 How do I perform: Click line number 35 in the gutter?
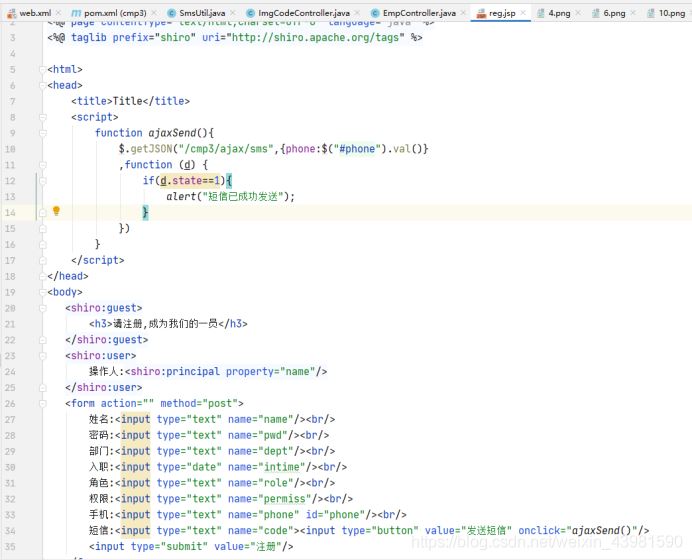coord(10,546)
